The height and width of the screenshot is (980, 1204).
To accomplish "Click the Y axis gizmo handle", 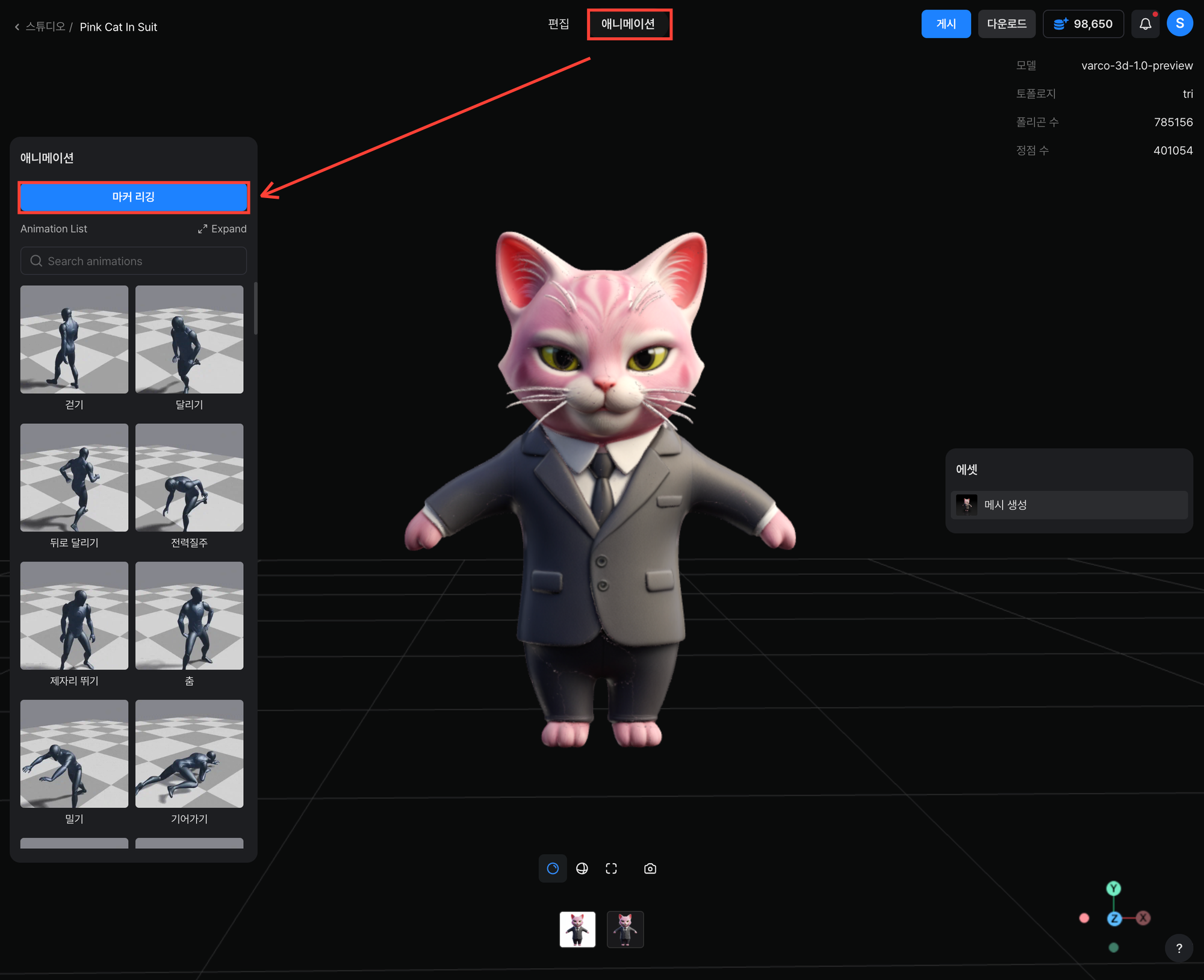I will click(1113, 888).
